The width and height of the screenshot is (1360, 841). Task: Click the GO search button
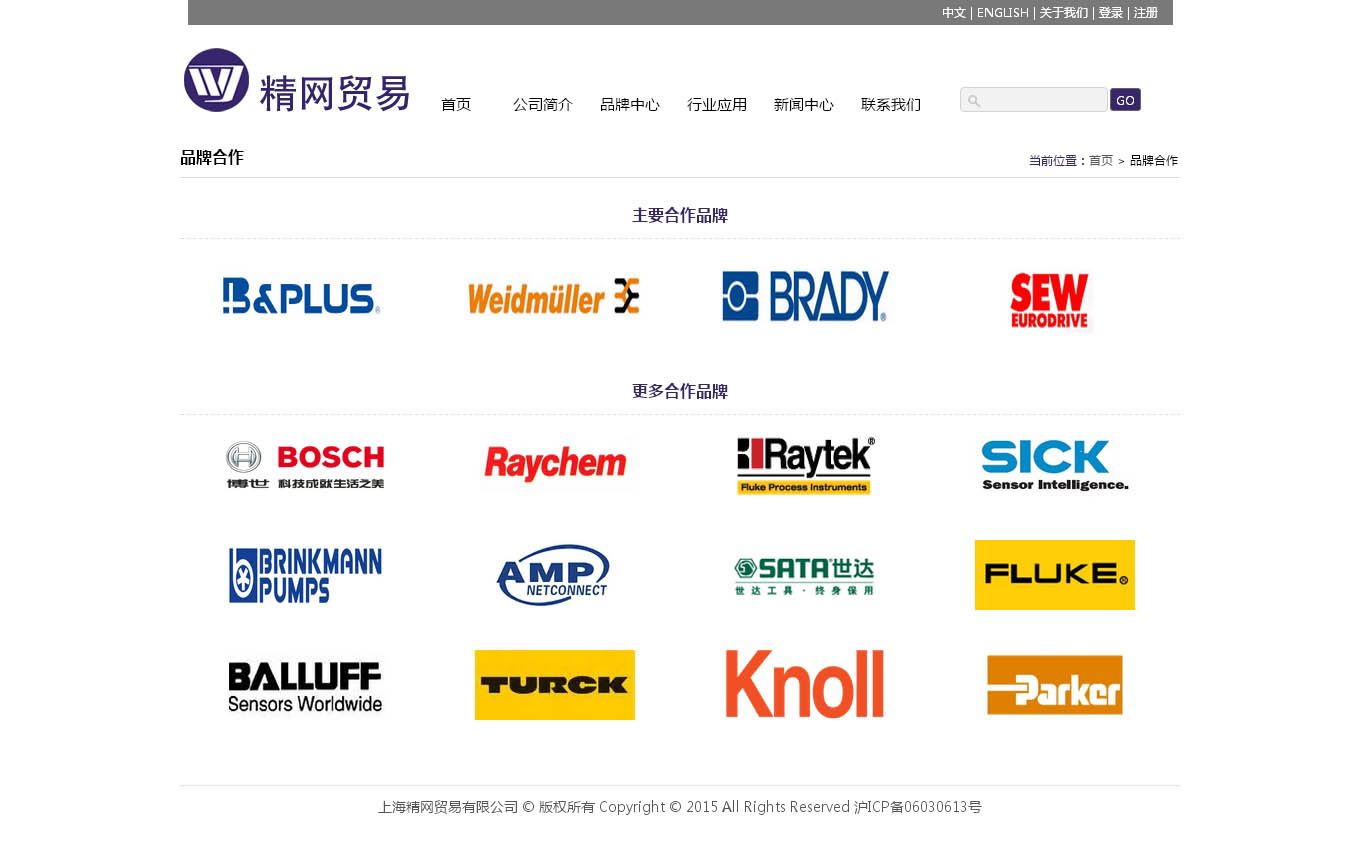pos(1125,100)
